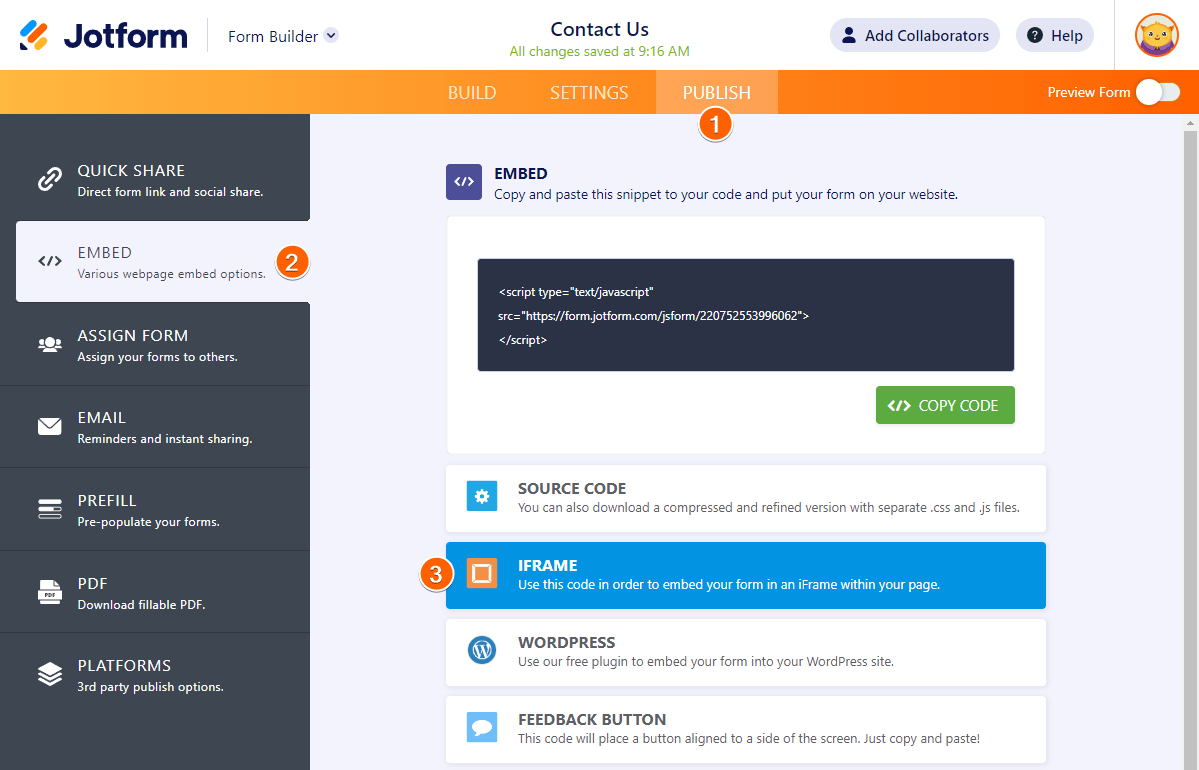The width and height of the screenshot is (1199, 770).
Task: Open the WORDPRESS embed option
Action: (x=746, y=652)
